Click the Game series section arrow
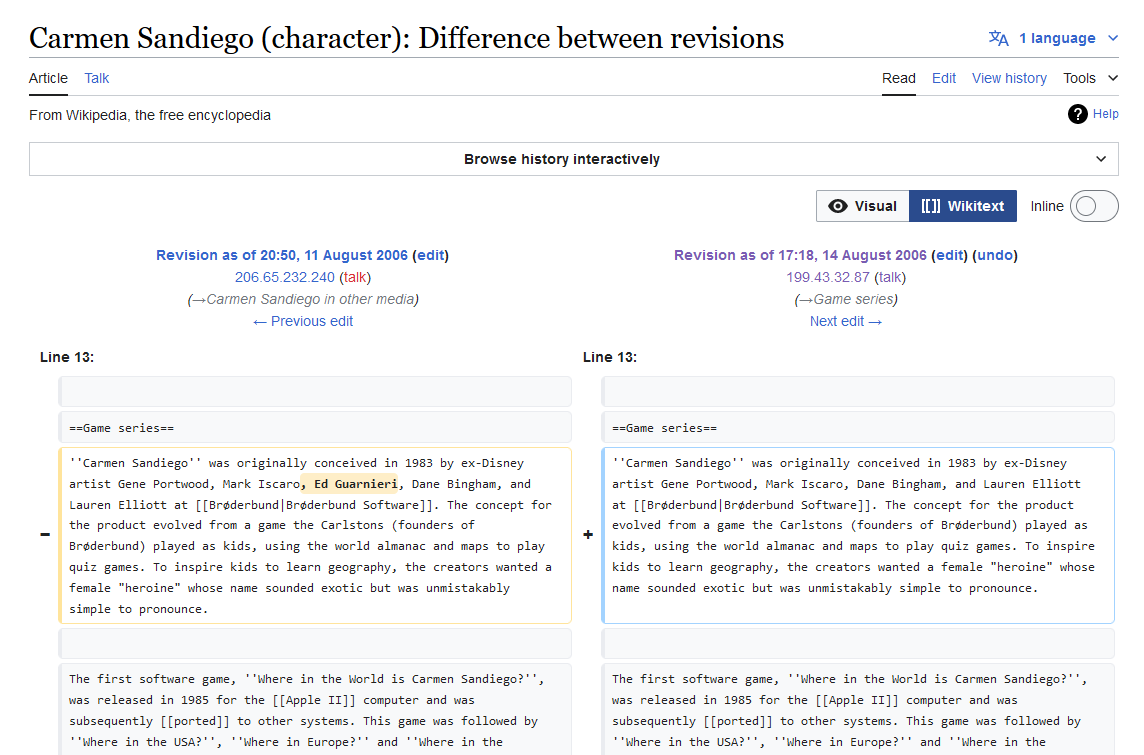Image resolution: width=1144 pixels, height=755 pixels. (x=805, y=299)
